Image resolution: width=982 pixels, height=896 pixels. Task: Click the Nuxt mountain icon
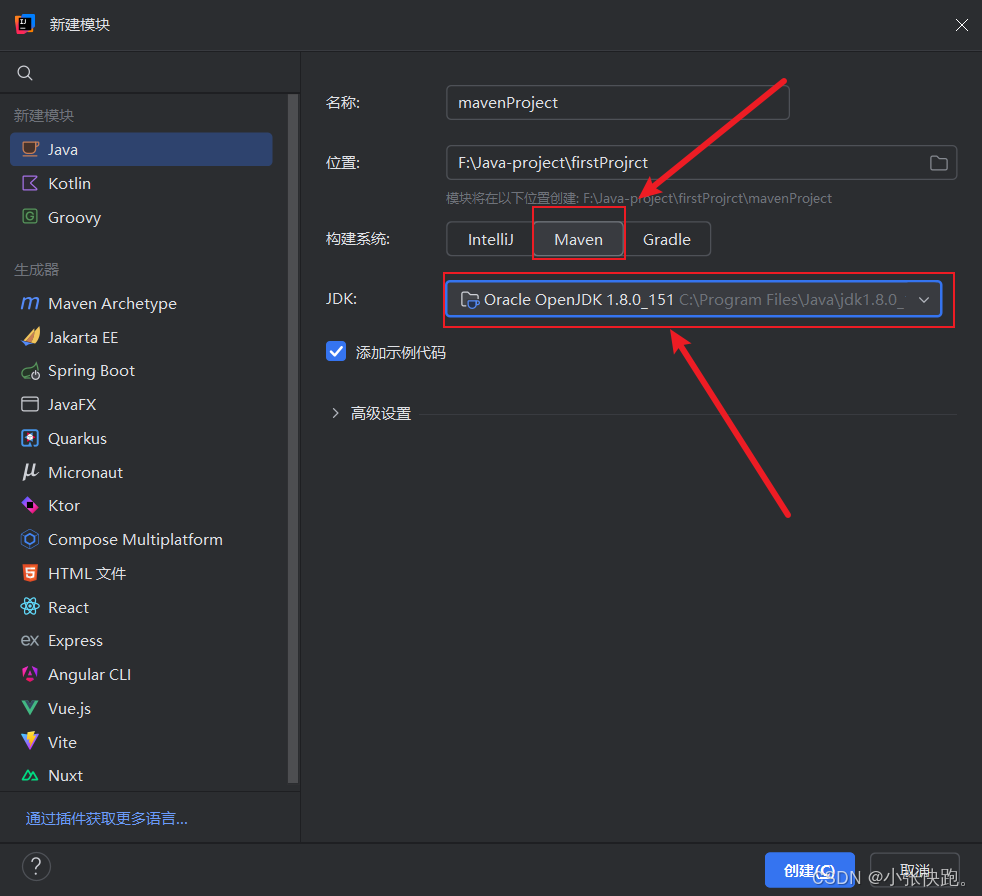point(30,776)
